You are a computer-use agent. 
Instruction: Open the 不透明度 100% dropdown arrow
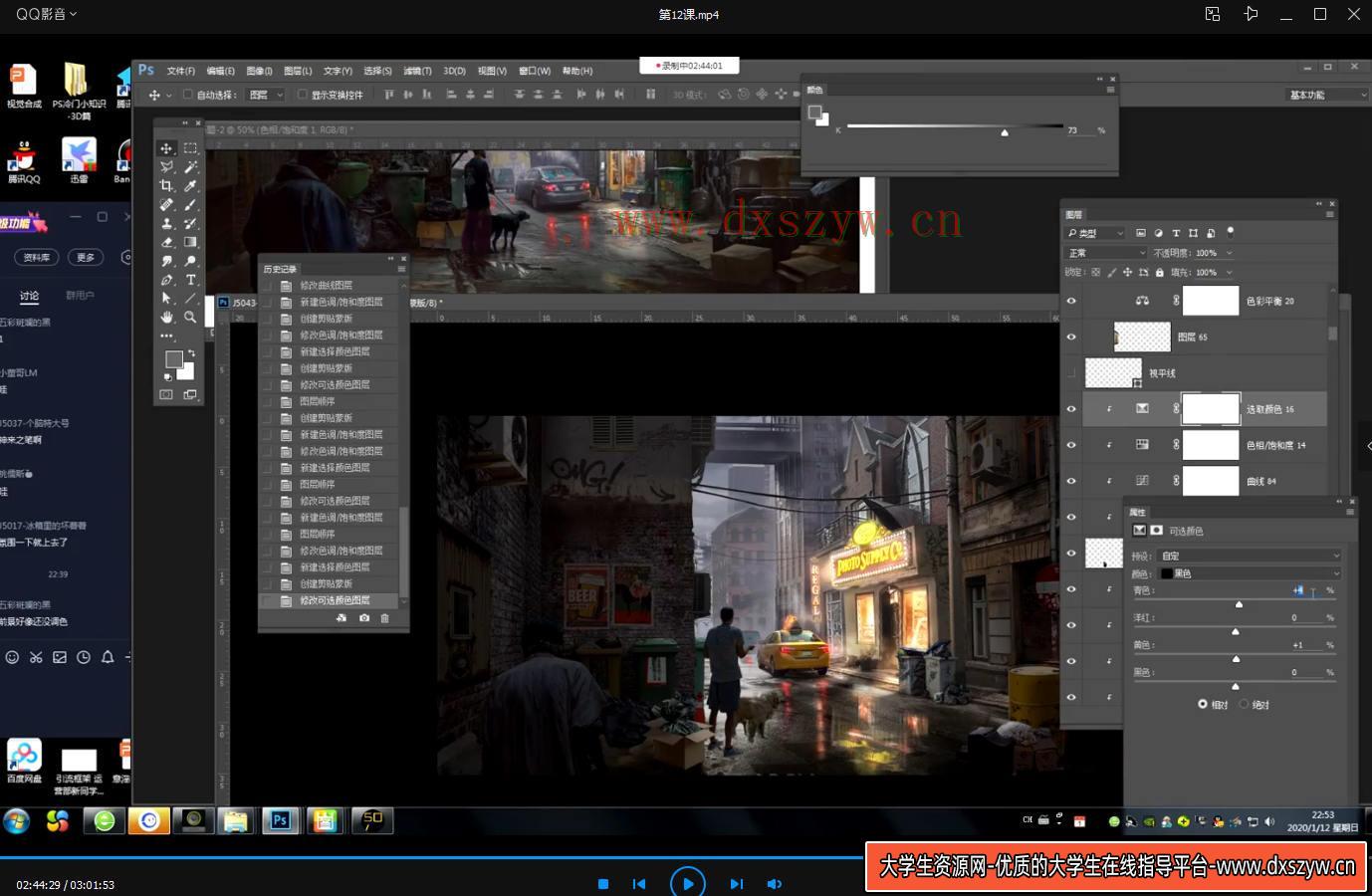1230,253
